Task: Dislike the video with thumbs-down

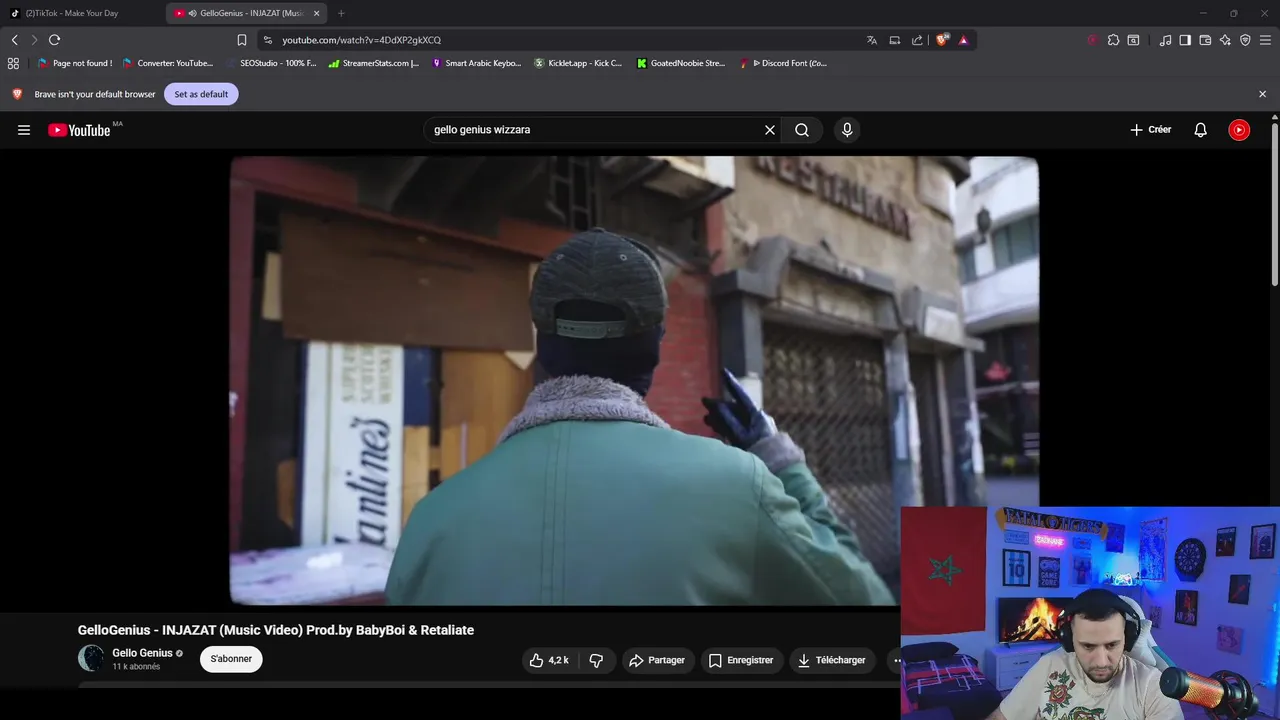Action: tap(597, 660)
